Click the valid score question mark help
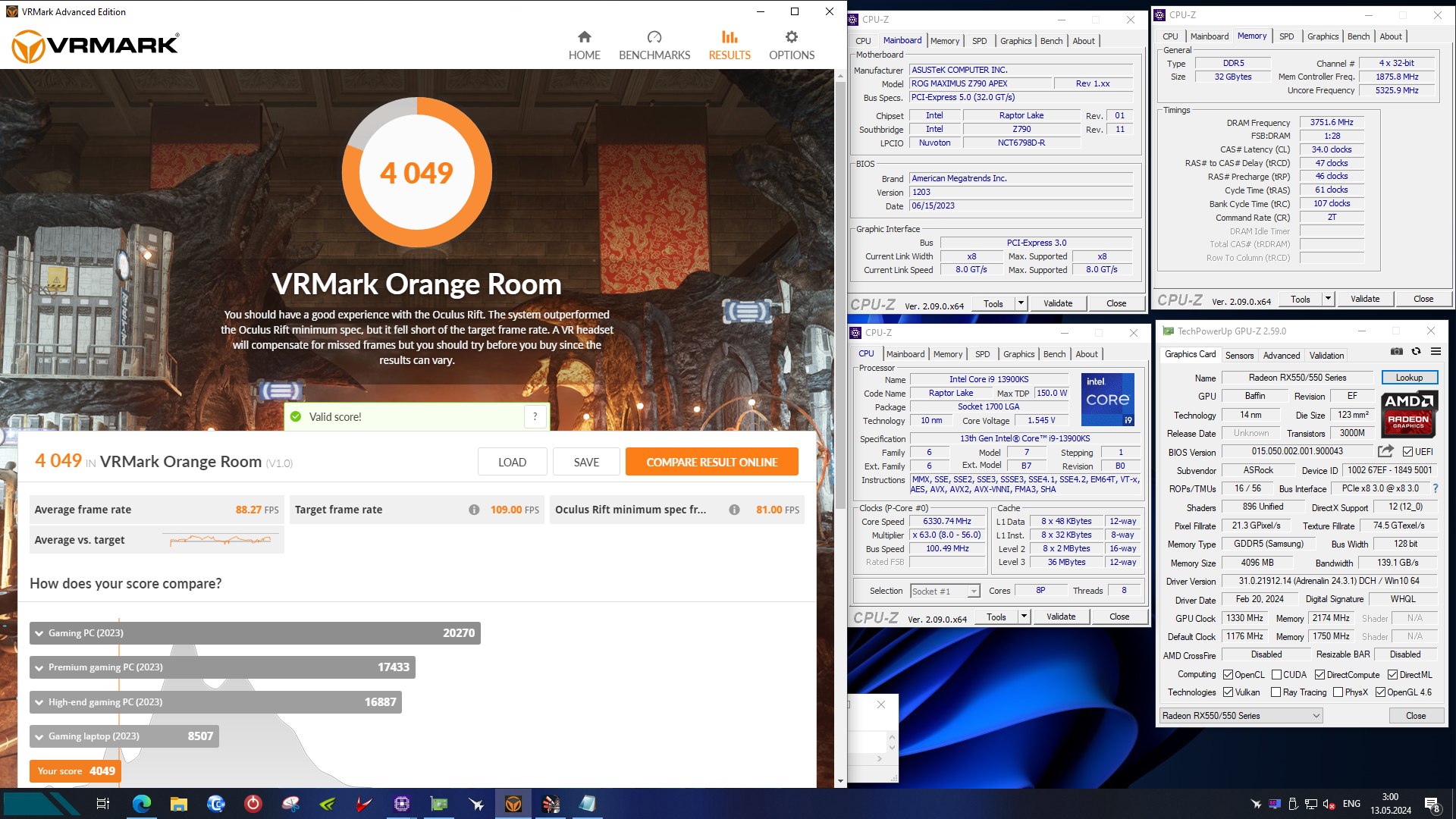Viewport: 1456px width, 819px height. point(535,416)
